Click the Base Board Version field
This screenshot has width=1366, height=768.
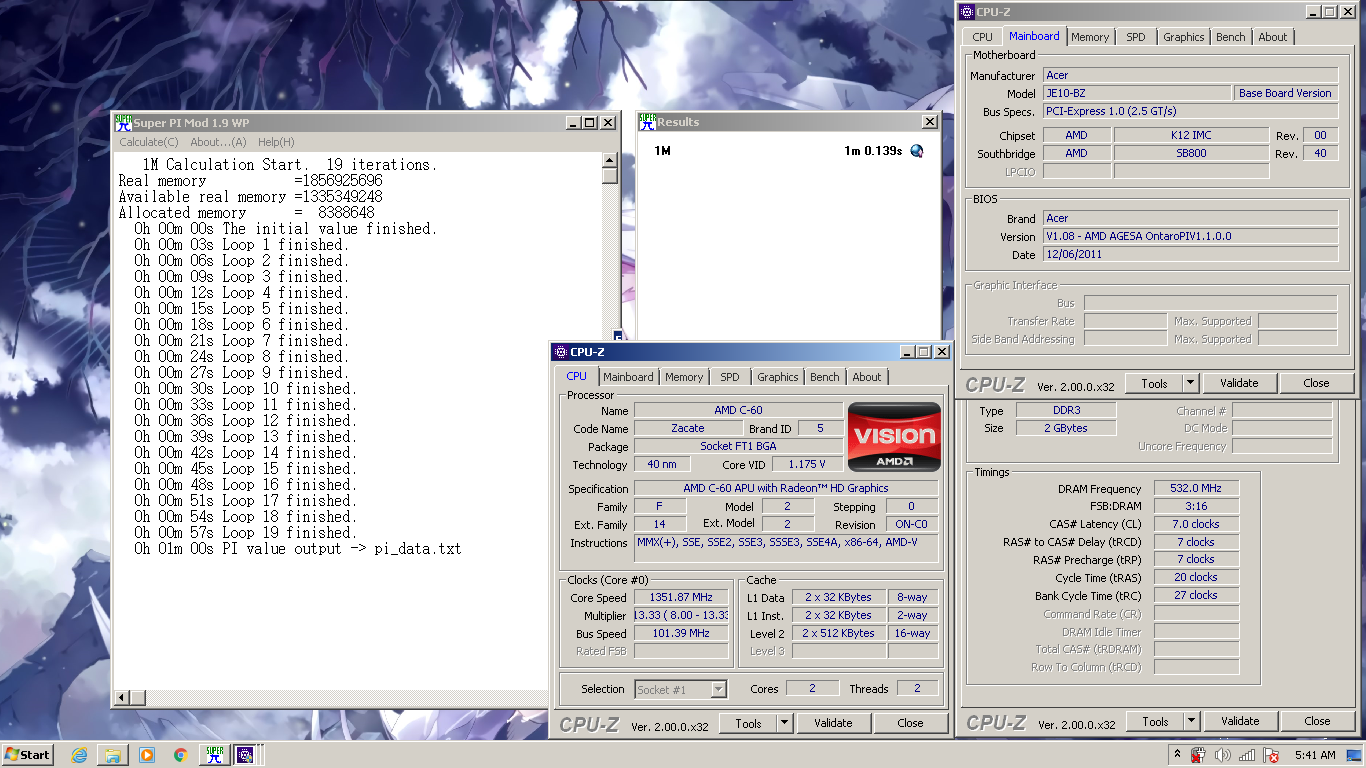click(x=1286, y=93)
